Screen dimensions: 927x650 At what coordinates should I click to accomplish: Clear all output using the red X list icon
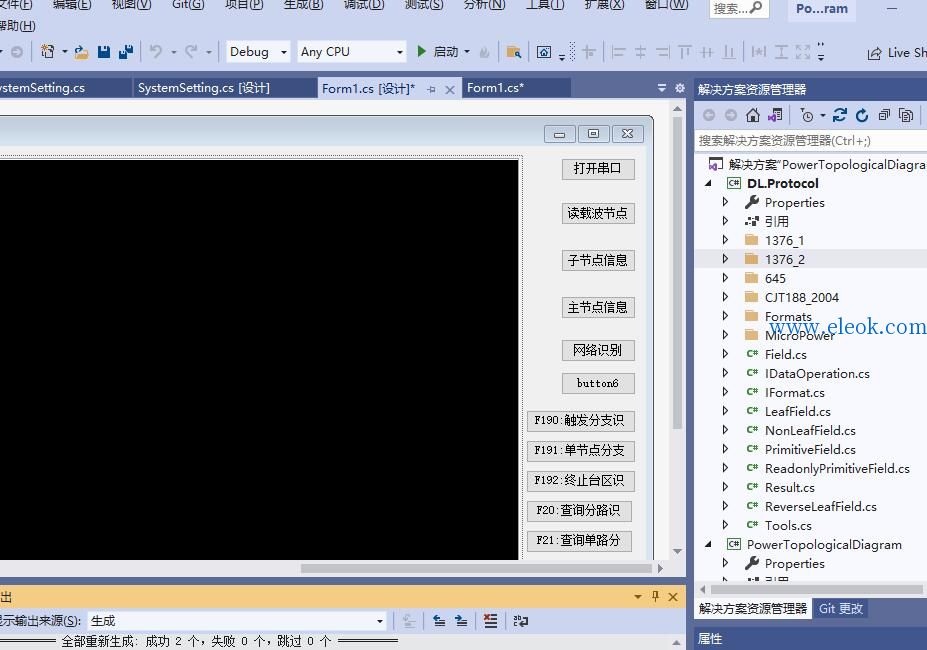coord(490,620)
